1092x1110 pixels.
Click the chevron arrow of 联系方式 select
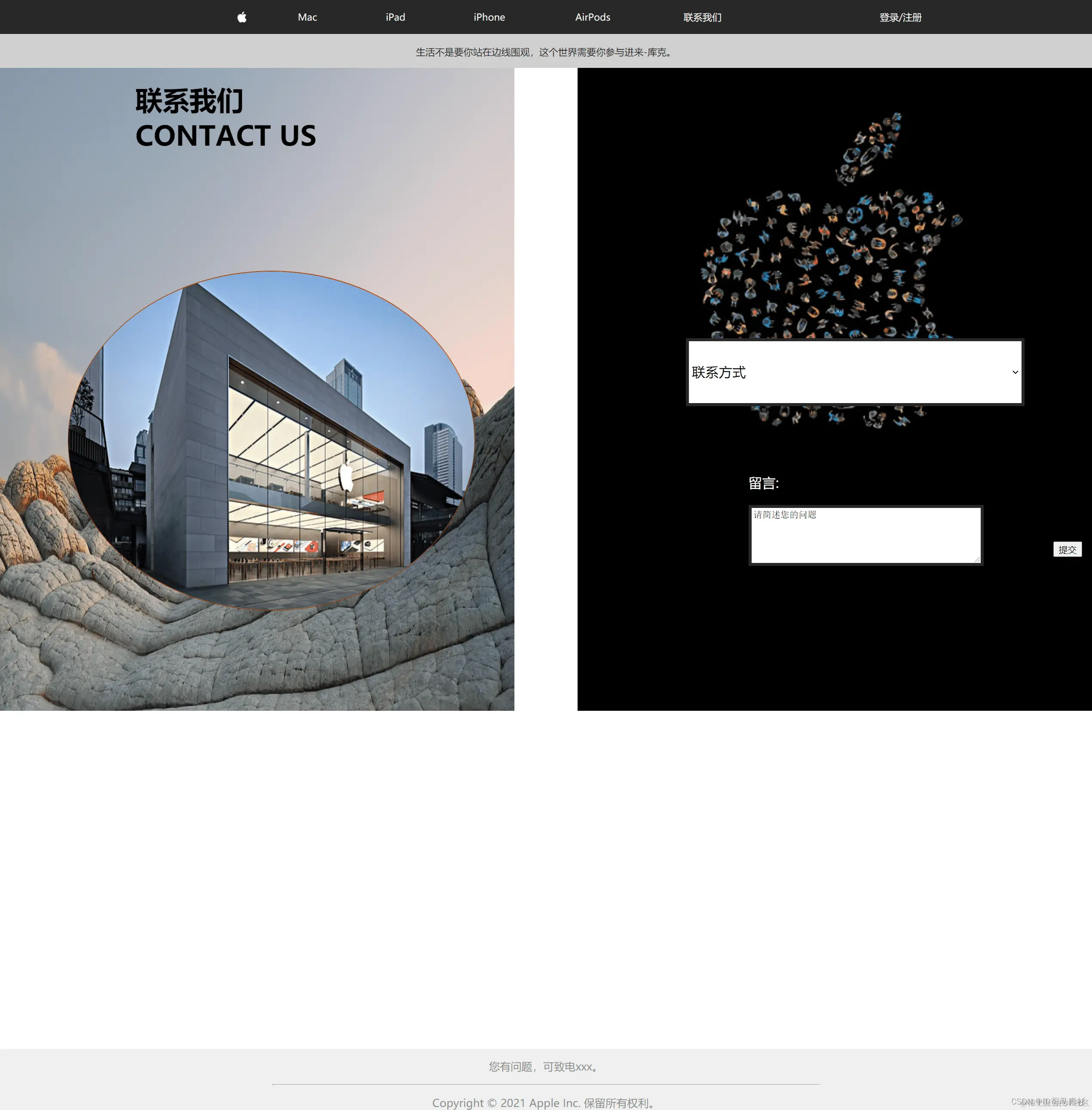click(x=1015, y=372)
